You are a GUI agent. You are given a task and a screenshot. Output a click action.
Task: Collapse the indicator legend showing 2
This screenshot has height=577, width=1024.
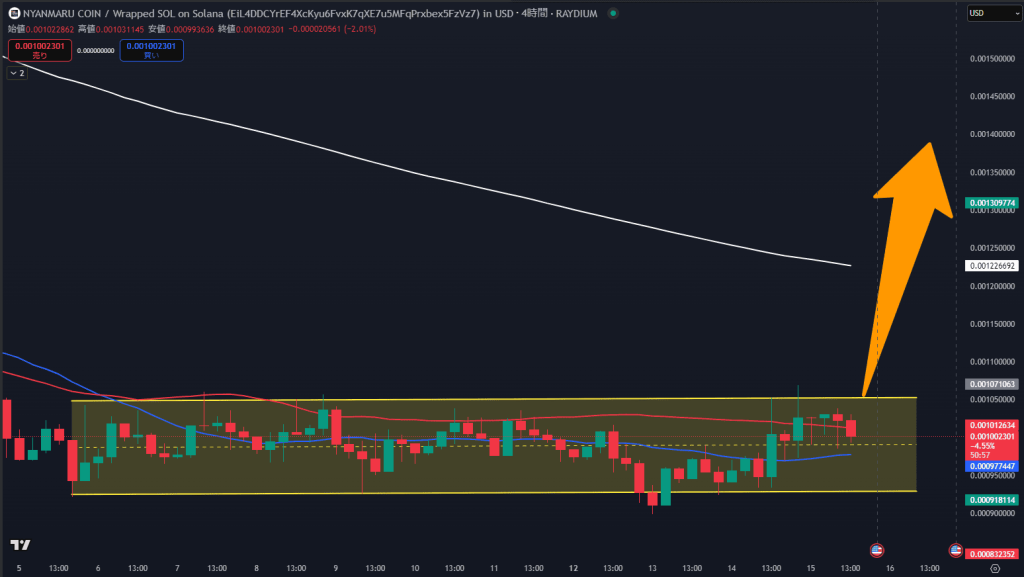coord(17,73)
